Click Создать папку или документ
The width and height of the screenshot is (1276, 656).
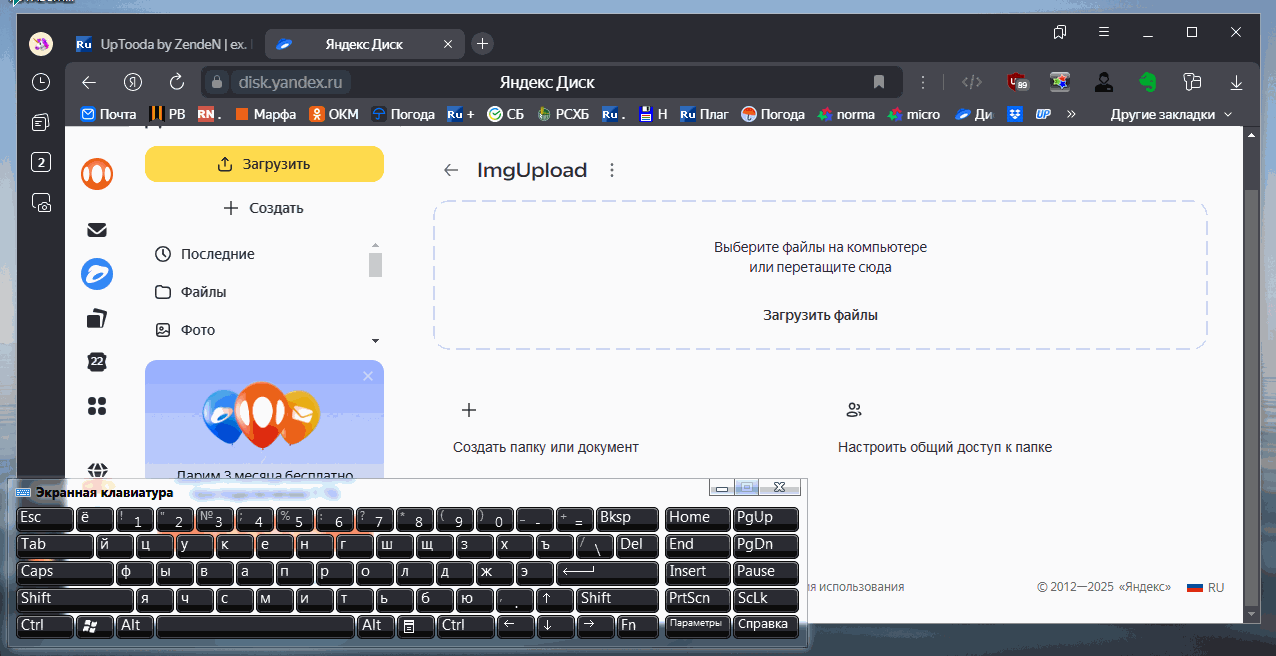545,447
